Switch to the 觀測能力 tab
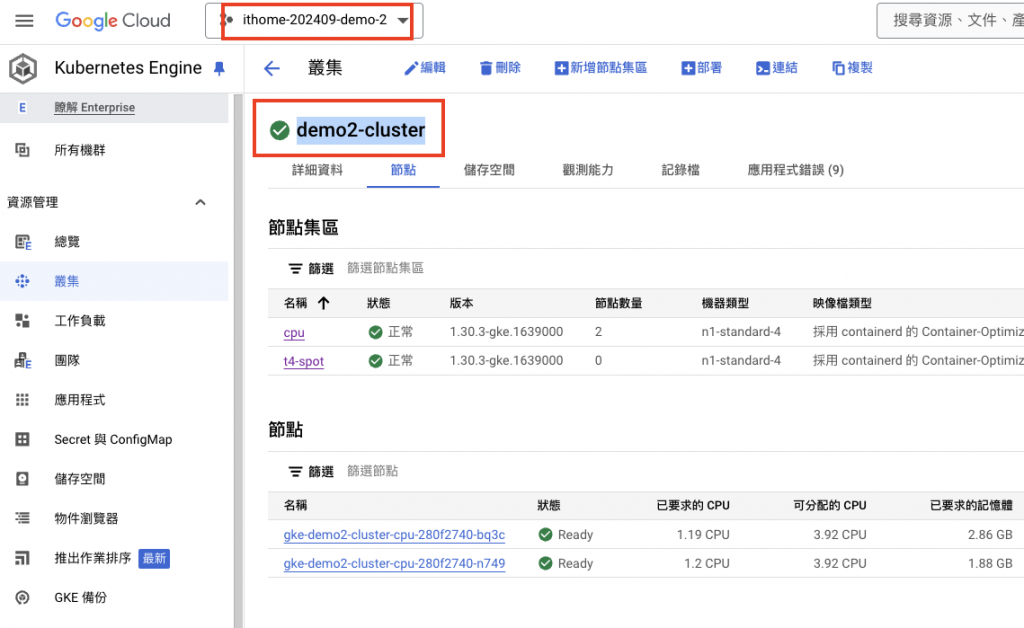This screenshot has height=628, width=1024. point(588,170)
